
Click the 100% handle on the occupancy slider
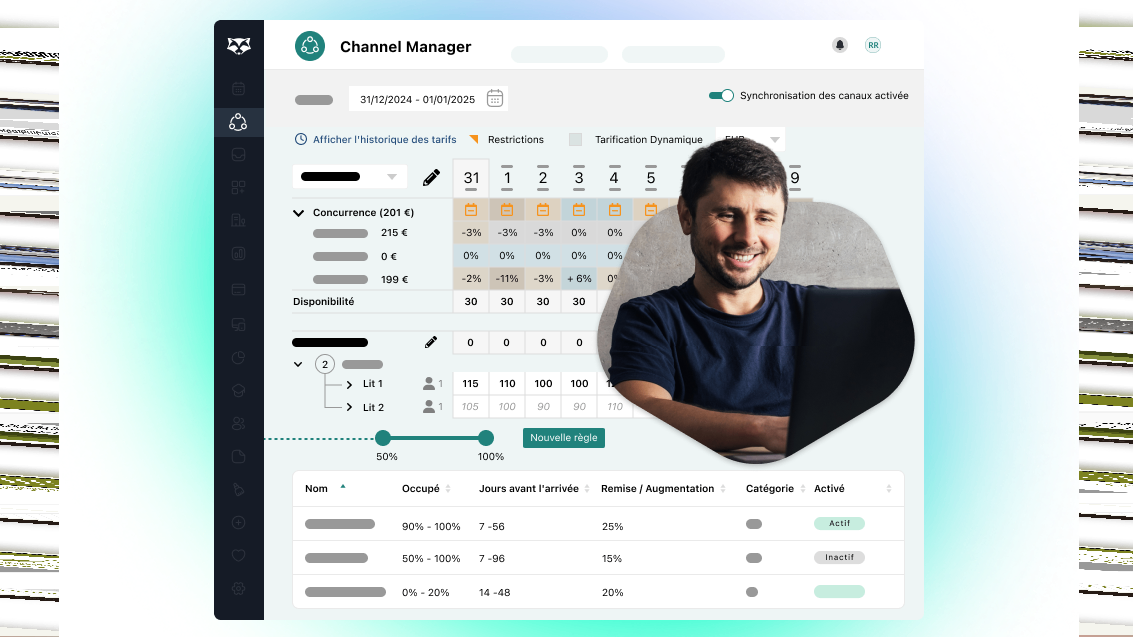tap(486, 437)
